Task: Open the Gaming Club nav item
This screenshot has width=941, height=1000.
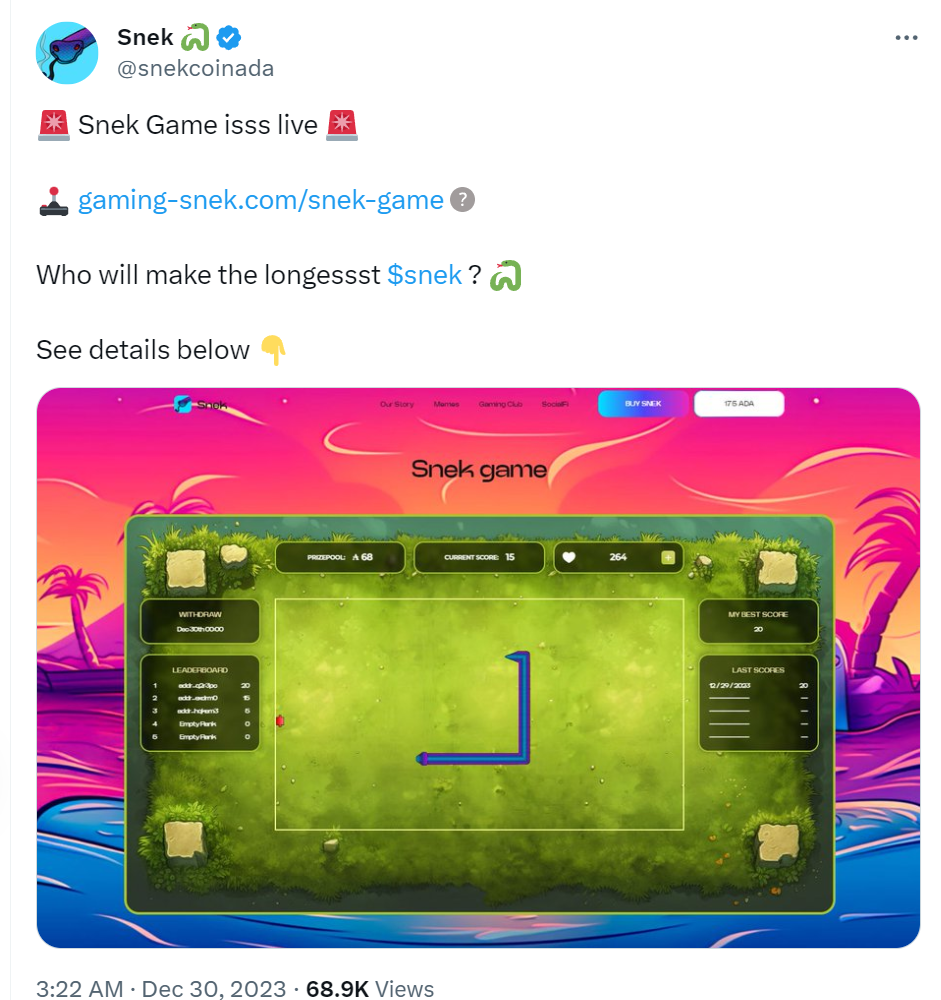Action: pyautogui.click(x=501, y=404)
